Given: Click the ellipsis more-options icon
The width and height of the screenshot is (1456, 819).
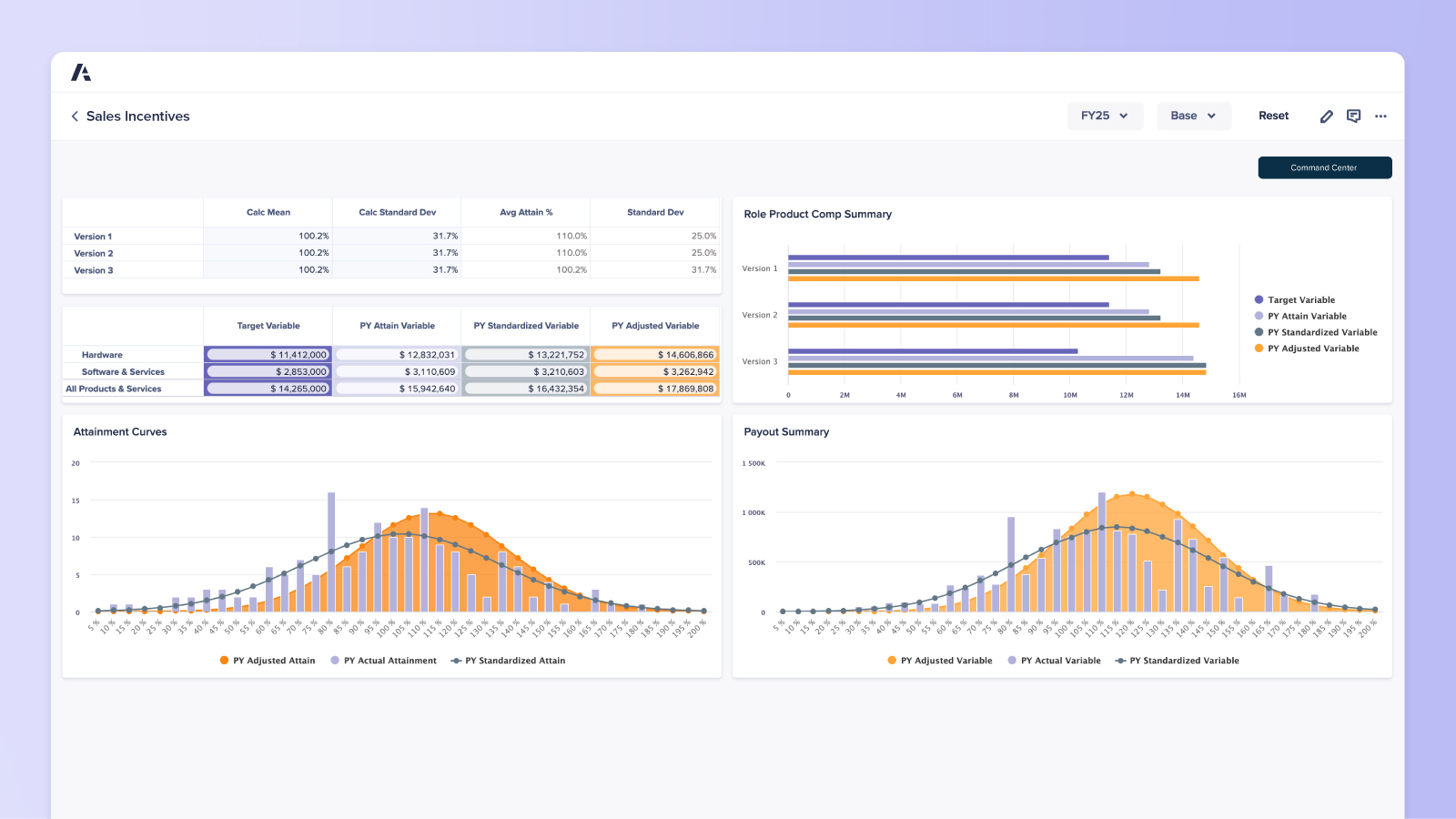Looking at the screenshot, I should (x=1381, y=116).
